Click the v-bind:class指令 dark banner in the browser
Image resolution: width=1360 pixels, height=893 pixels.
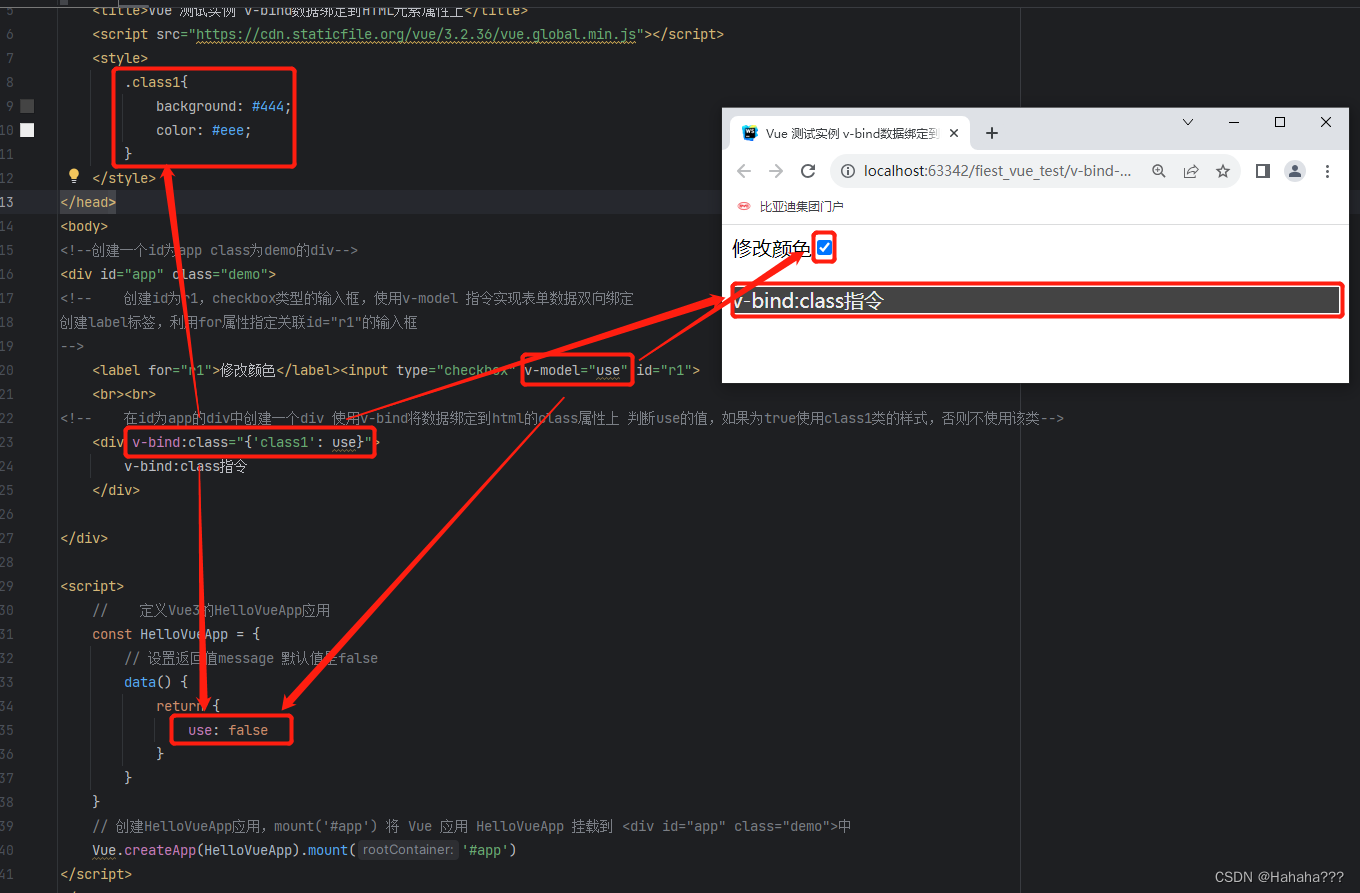[x=1036, y=300]
